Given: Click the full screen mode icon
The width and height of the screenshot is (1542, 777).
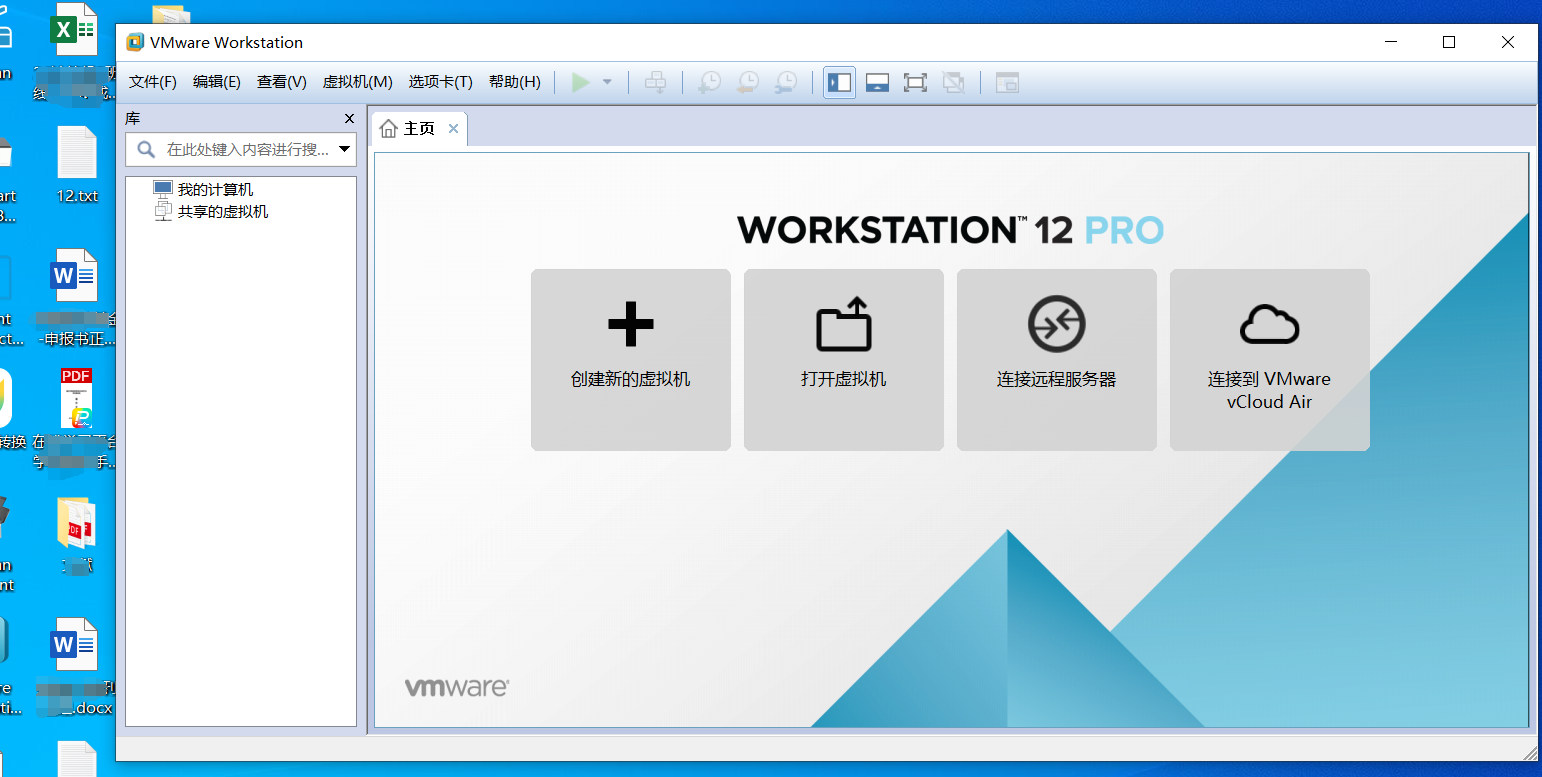Looking at the screenshot, I should pos(915,82).
